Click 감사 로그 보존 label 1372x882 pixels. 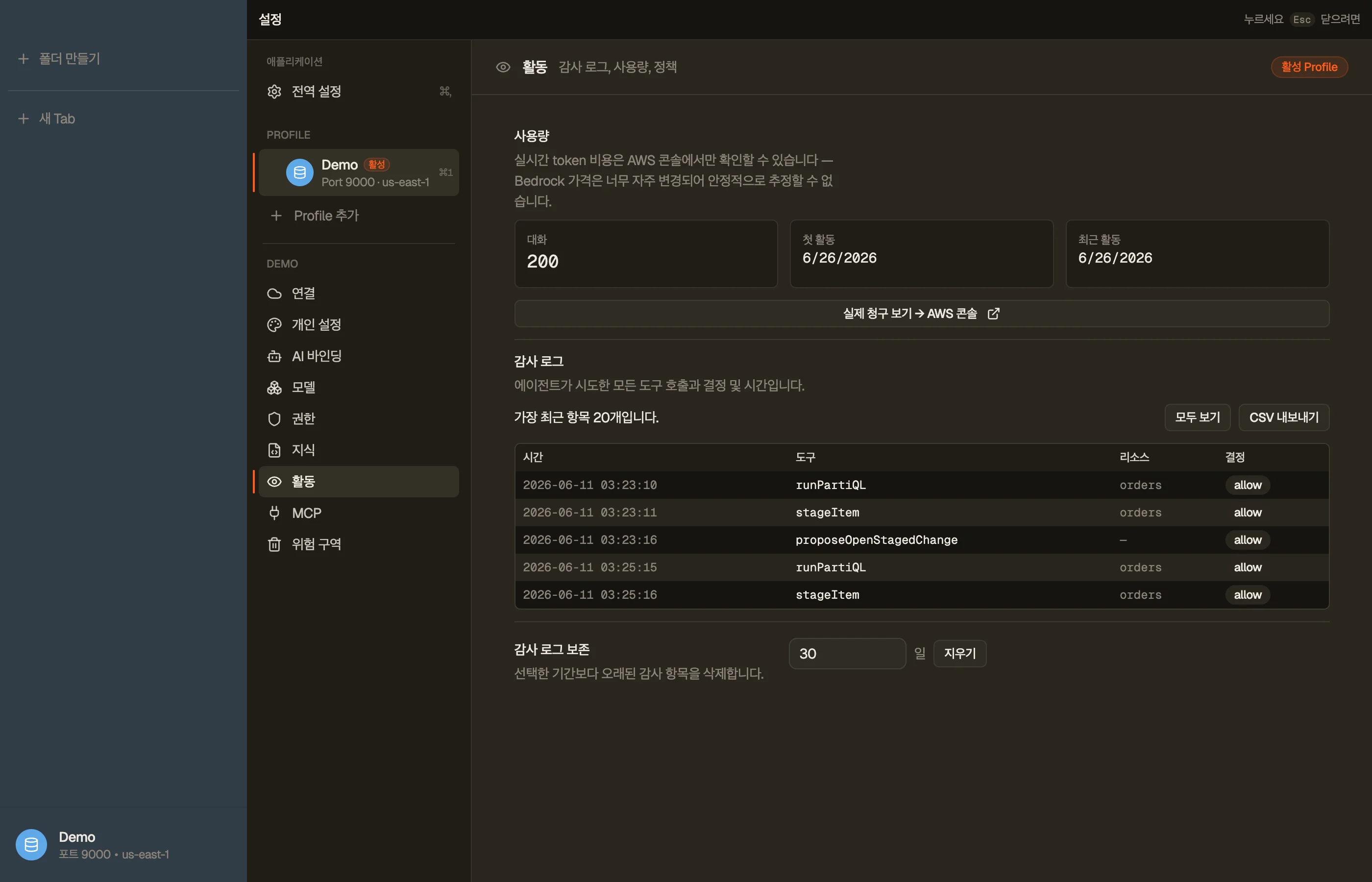click(x=551, y=649)
